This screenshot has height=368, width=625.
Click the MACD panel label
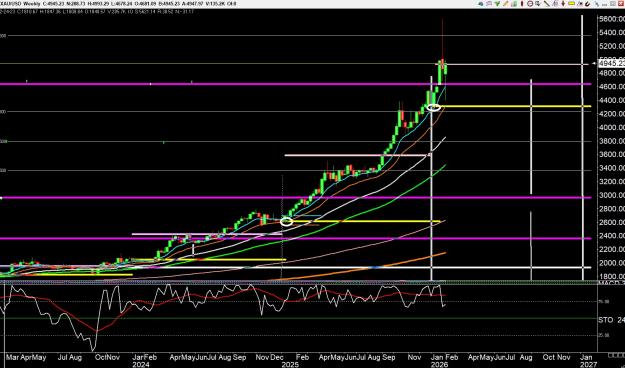pos(611,283)
